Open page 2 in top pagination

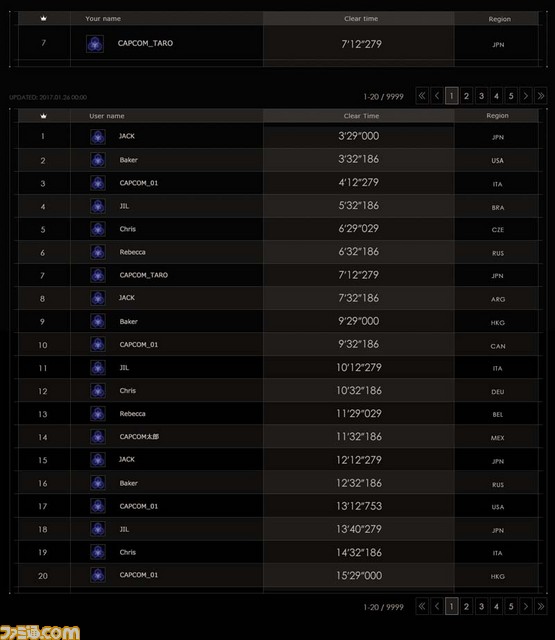(x=466, y=96)
